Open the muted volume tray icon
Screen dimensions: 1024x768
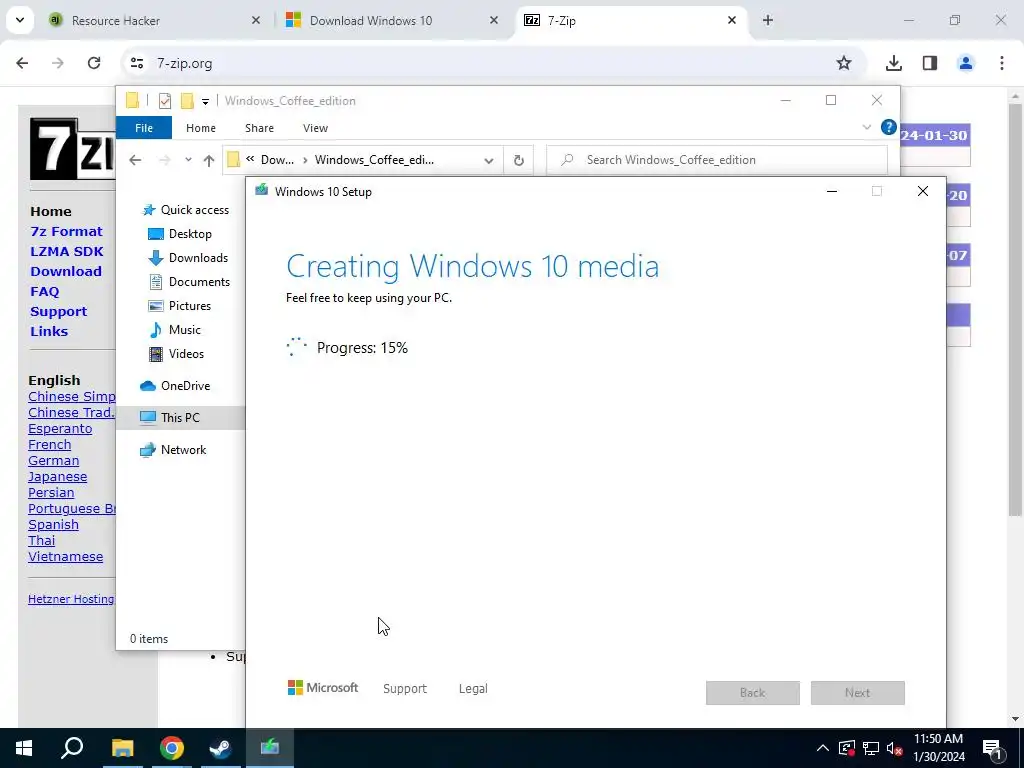pyautogui.click(x=894, y=748)
